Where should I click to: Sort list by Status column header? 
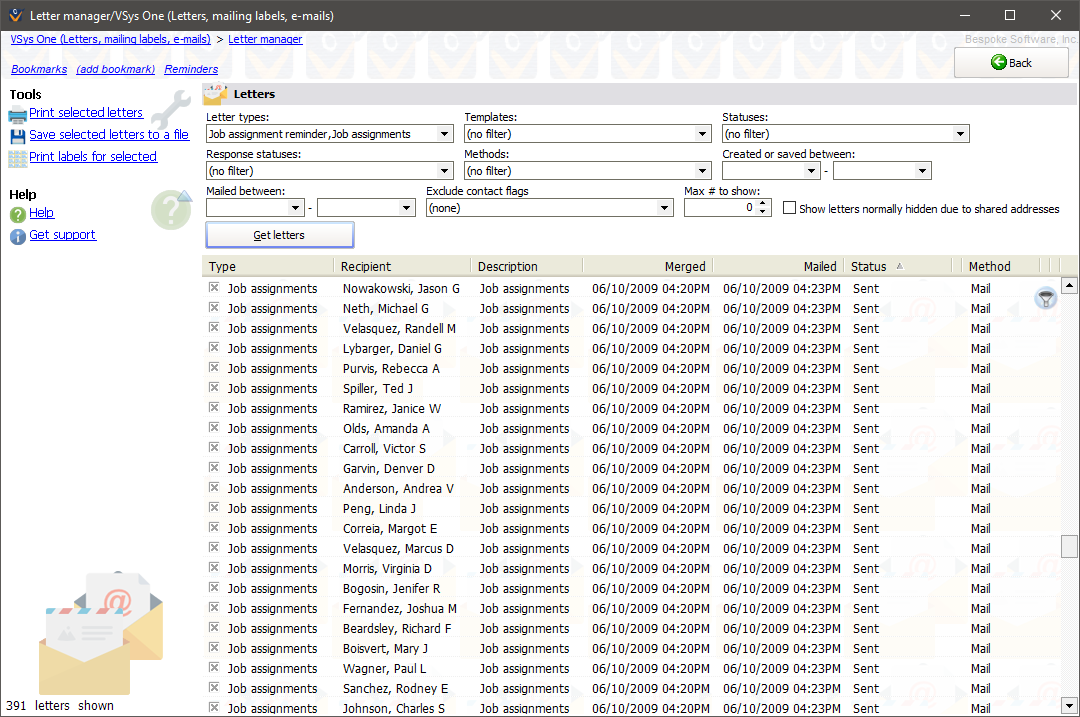[870, 266]
